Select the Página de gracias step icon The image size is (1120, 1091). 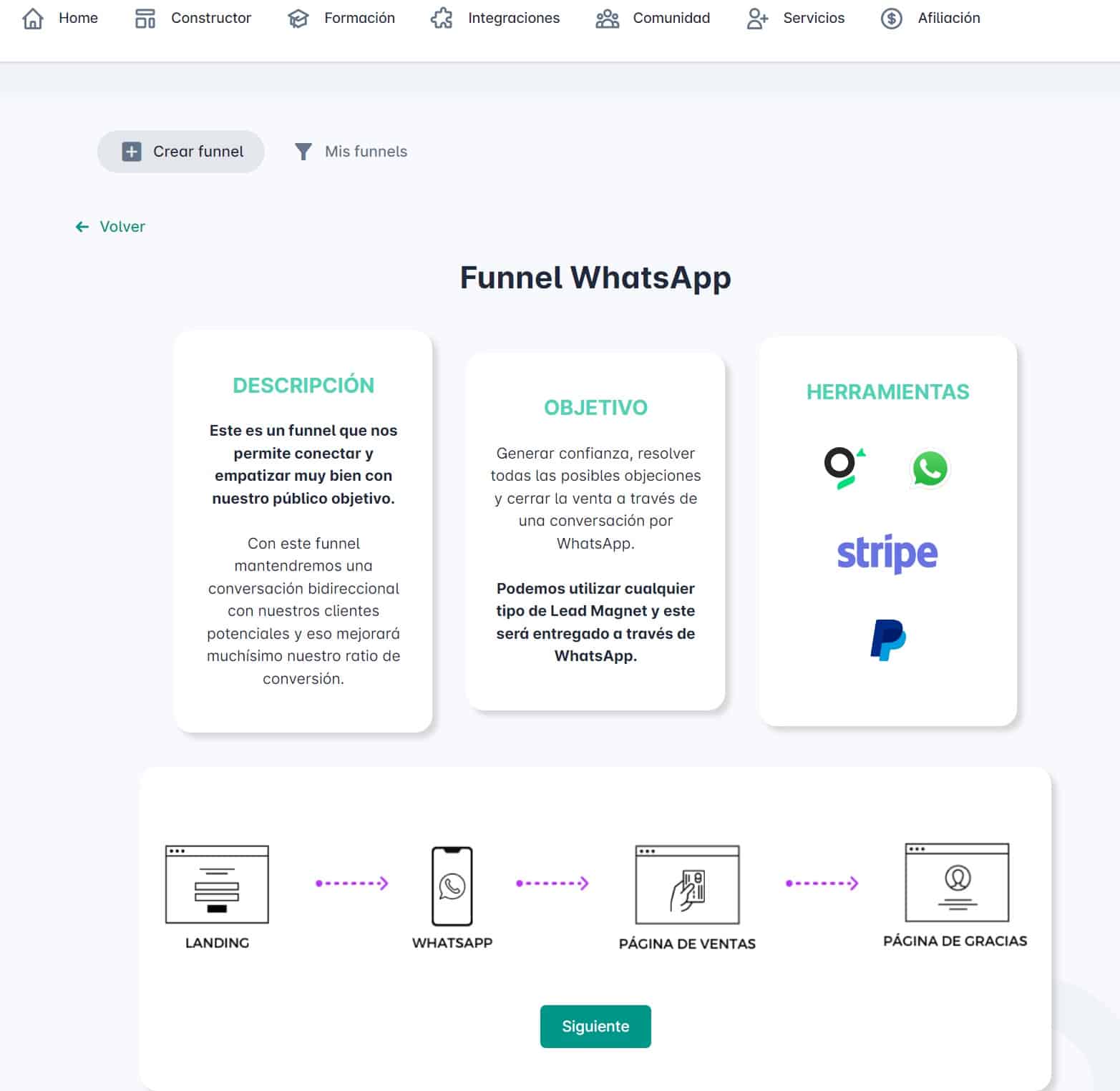[x=956, y=883]
